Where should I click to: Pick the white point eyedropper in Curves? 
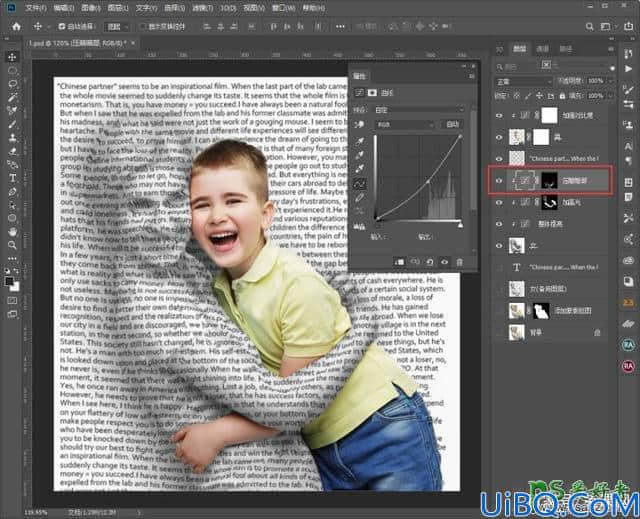click(360, 169)
